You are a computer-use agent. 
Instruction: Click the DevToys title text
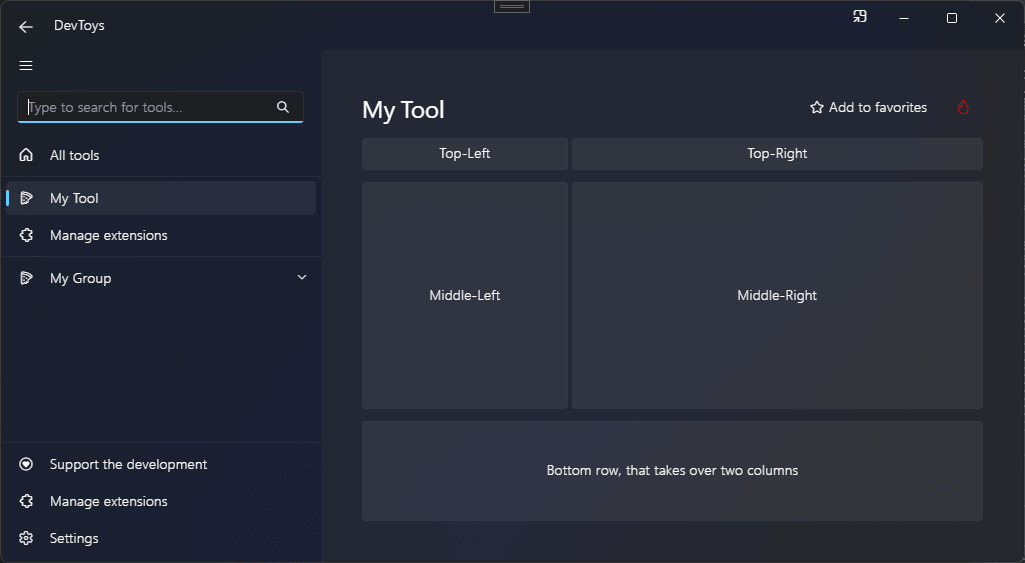[79, 26]
